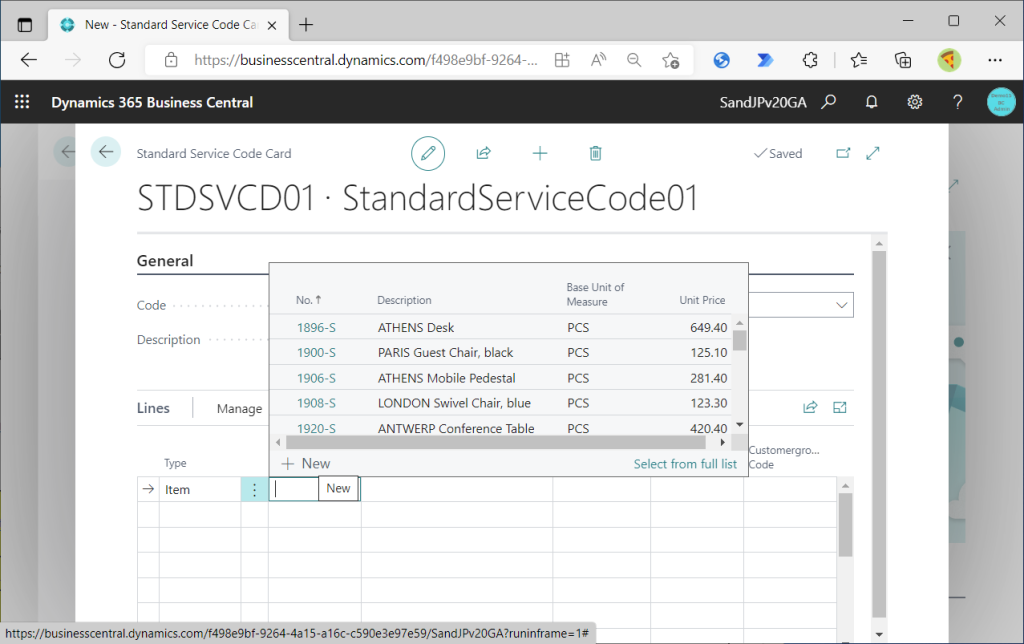The image size is (1024, 644).
Task: Open the help question mark
Action: [x=957, y=102]
